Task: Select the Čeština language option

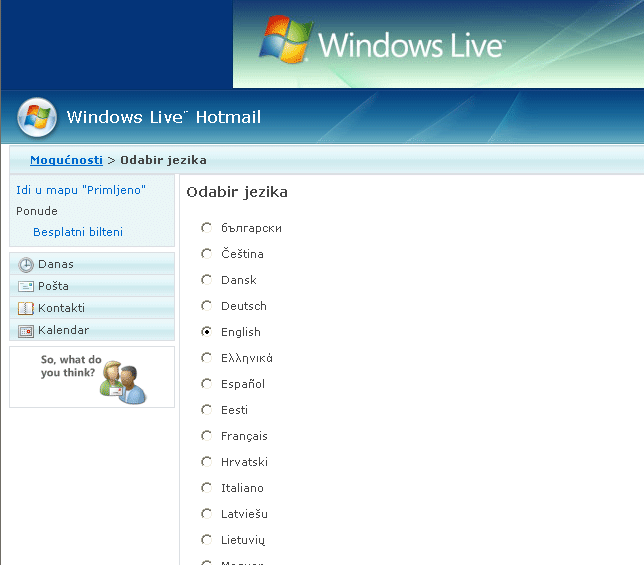Action: point(207,254)
